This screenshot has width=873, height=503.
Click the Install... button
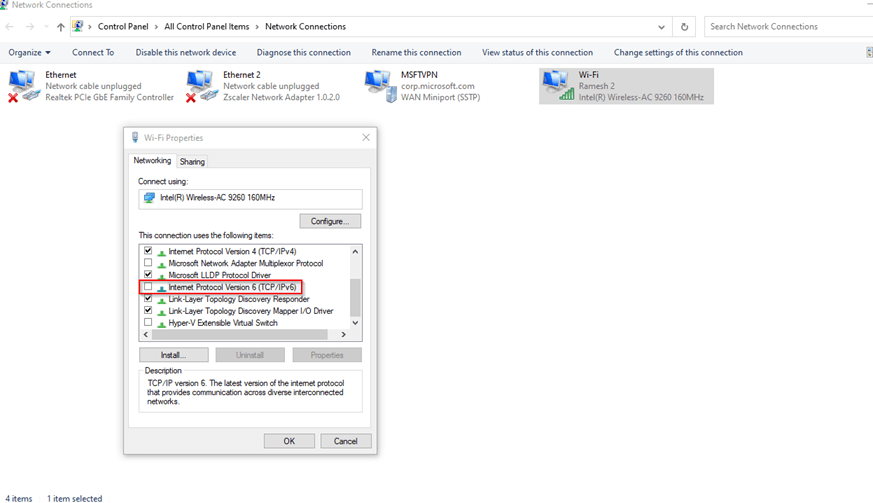pyautogui.click(x=174, y=355)
